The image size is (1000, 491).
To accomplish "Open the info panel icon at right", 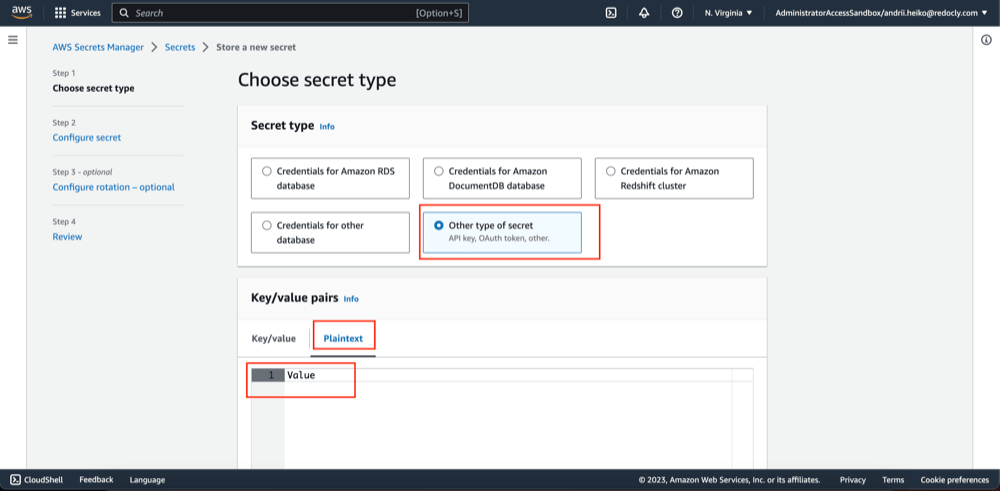I will pos(986,40).
